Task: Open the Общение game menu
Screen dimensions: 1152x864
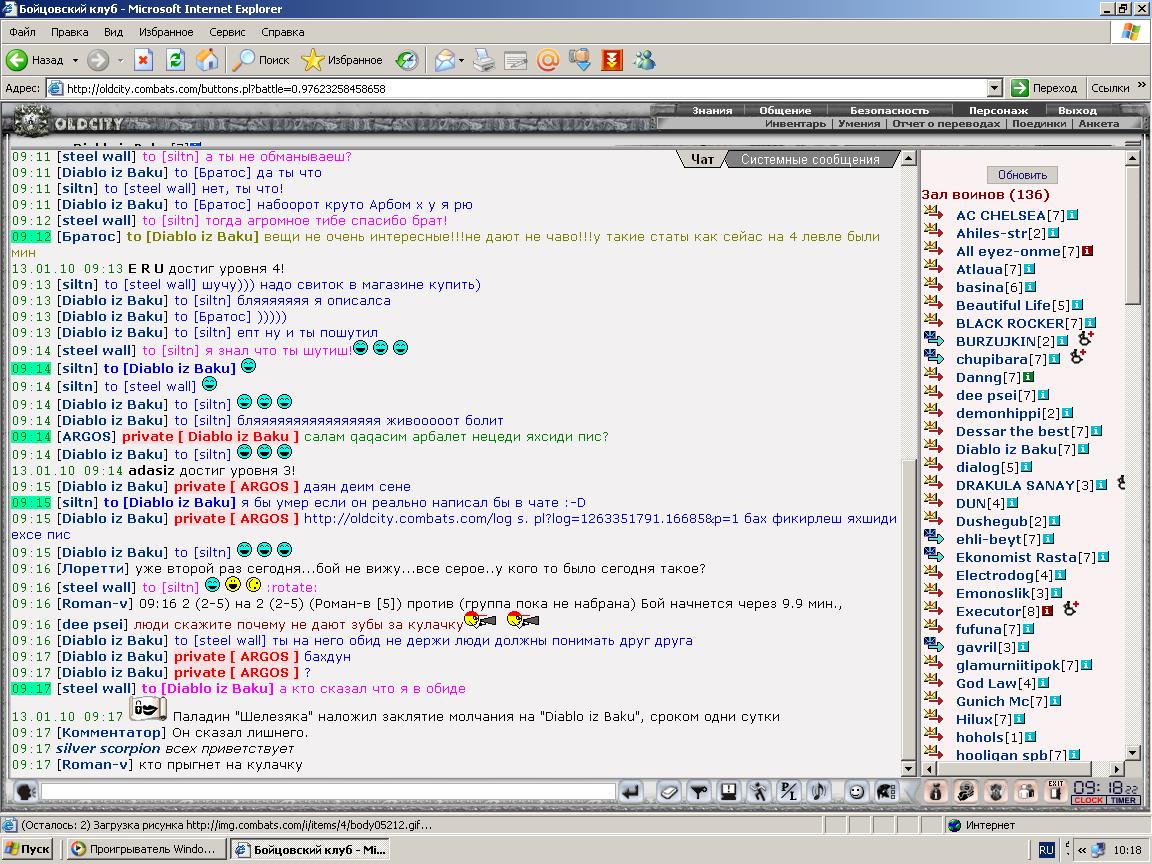Action: 785,110
